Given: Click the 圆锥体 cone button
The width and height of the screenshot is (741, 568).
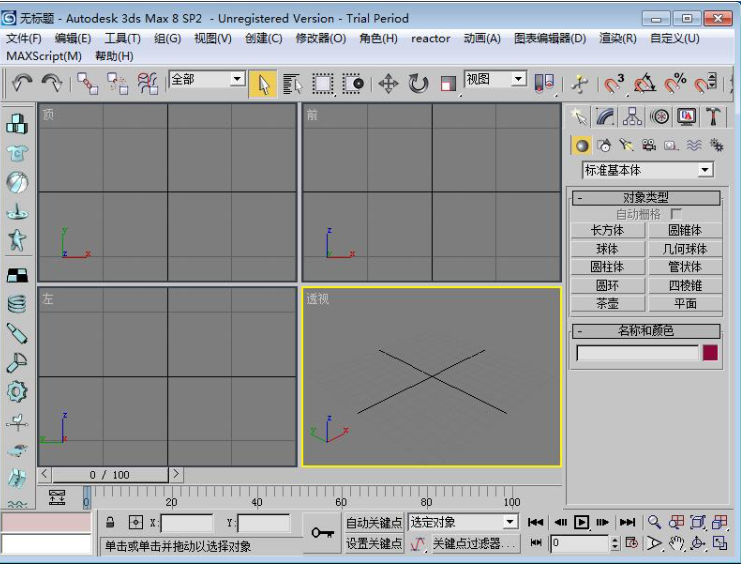Looking at the screenshot, I should point(685,231).
